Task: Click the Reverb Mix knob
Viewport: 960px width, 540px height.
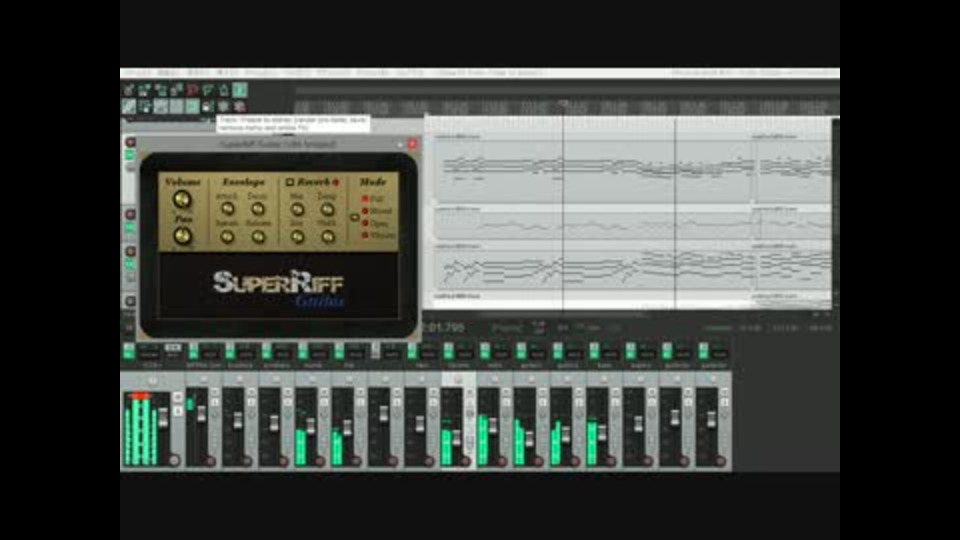Action: click(x=297, y=209)
